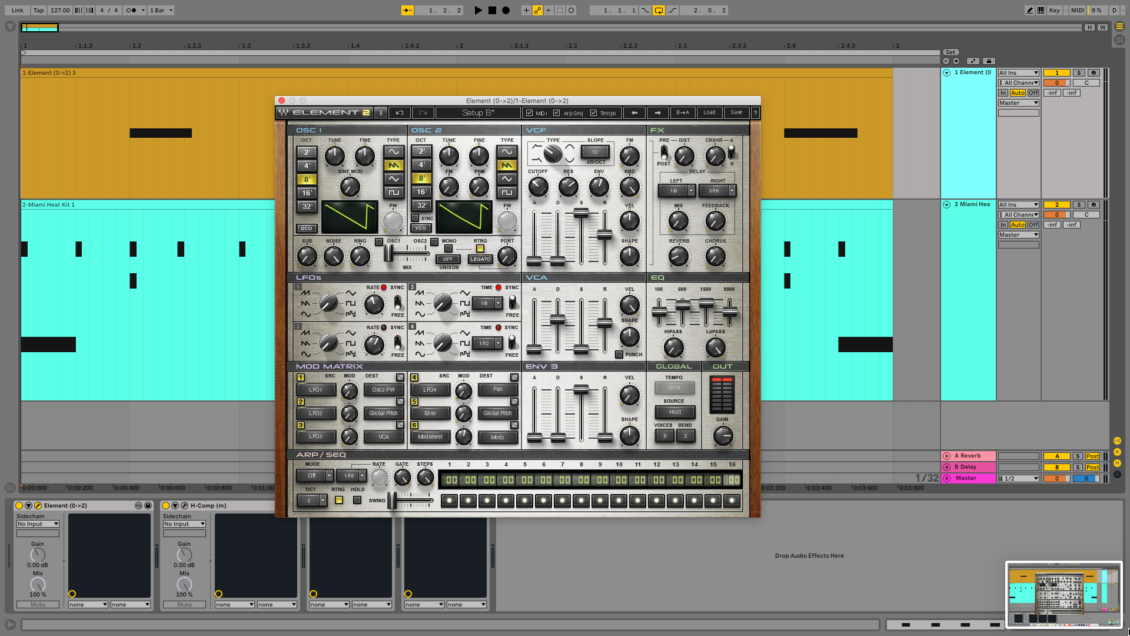The image size is (1130, 636).
Task: Click the Setup B preset name
Action: click(478, 112)
